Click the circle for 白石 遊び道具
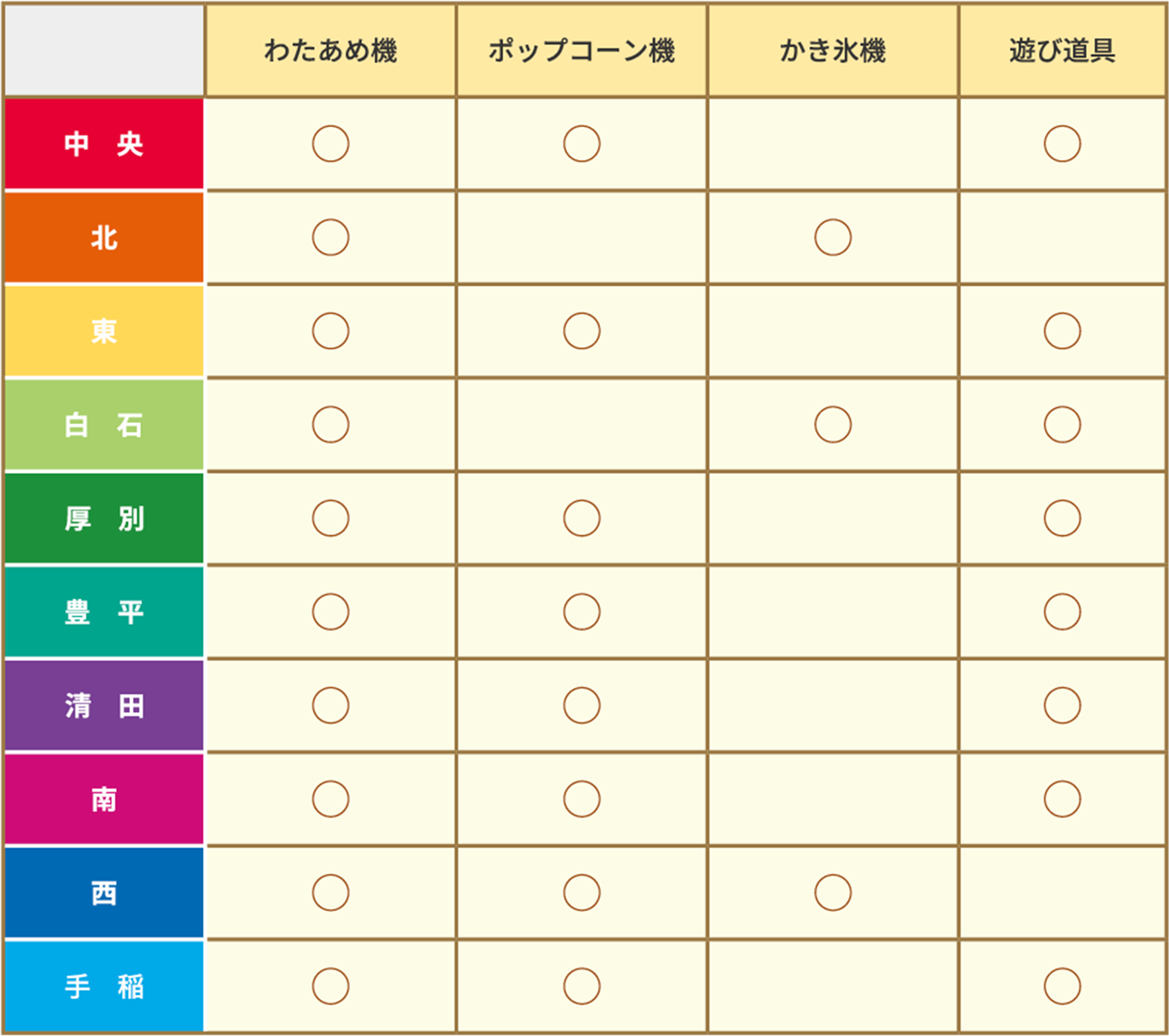 (x=1062, y=425)
